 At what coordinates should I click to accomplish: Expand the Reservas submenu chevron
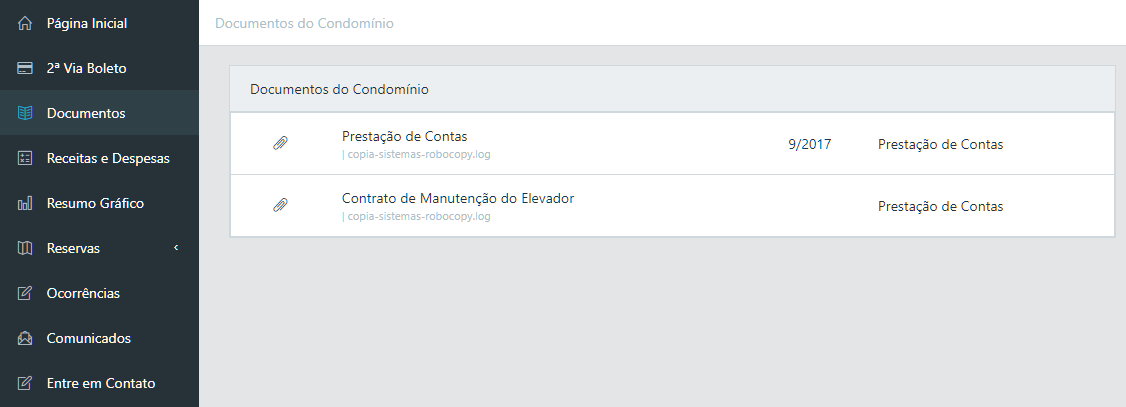click(x=176, y=247)
